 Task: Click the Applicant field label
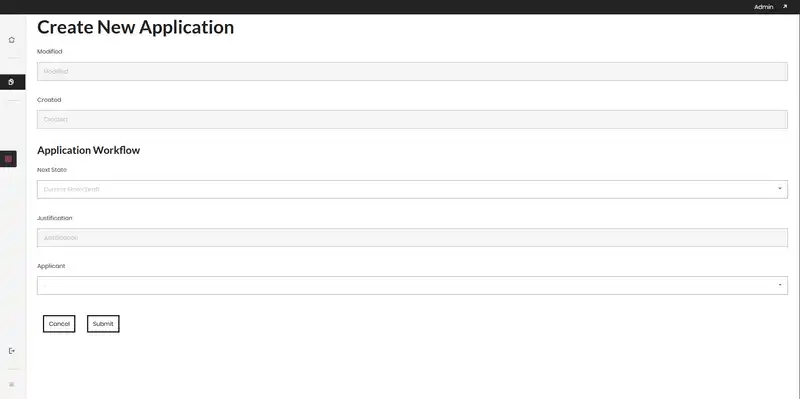(51, 266)
